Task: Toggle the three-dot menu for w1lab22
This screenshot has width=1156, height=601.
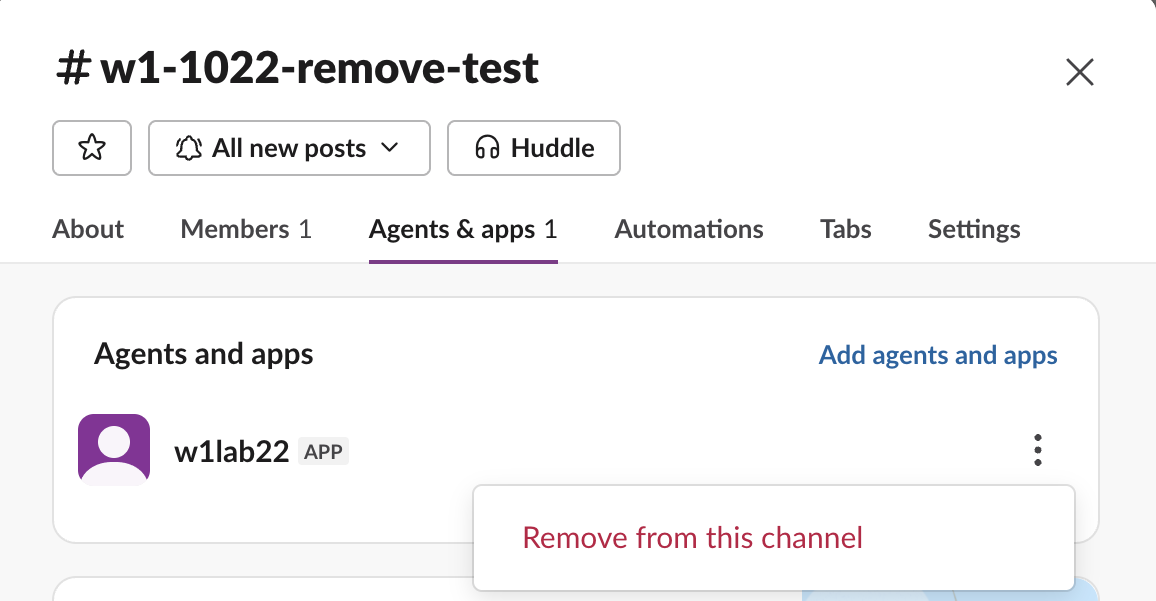Action: coord(1037,450)
